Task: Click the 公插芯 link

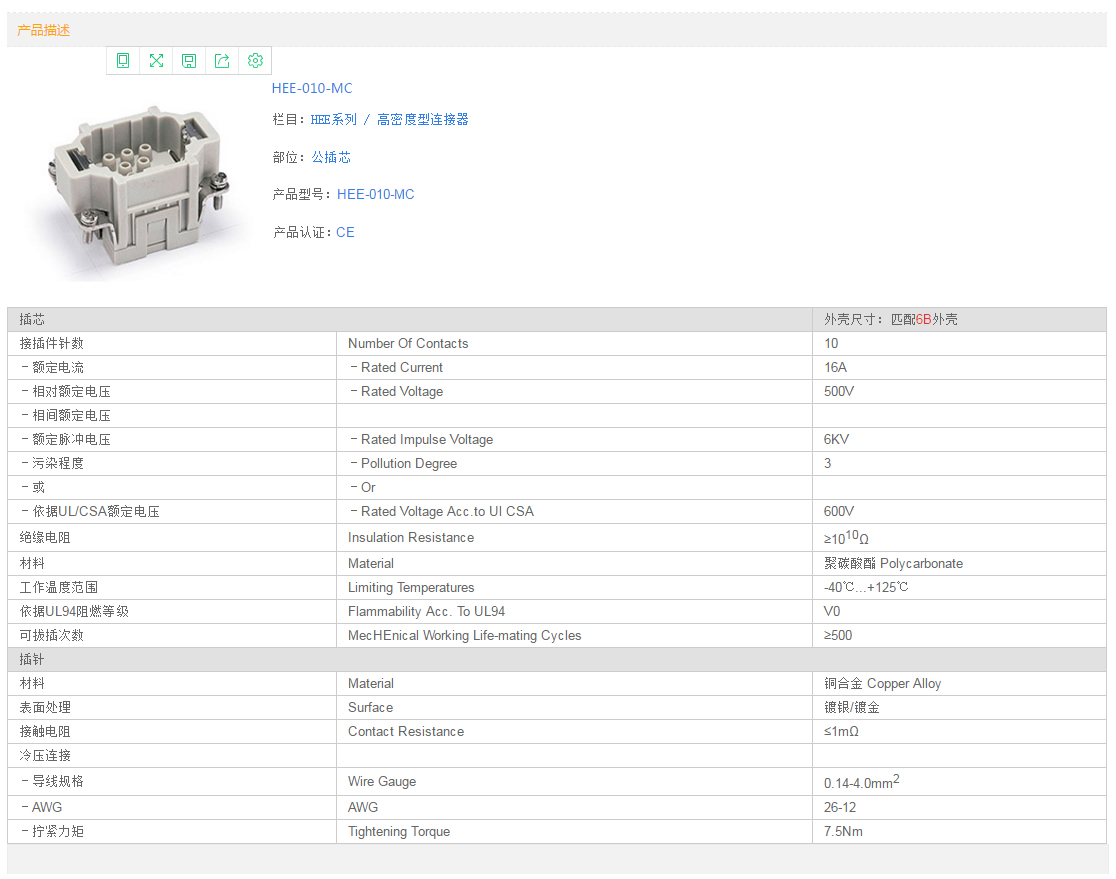Action: click(331, 157)
